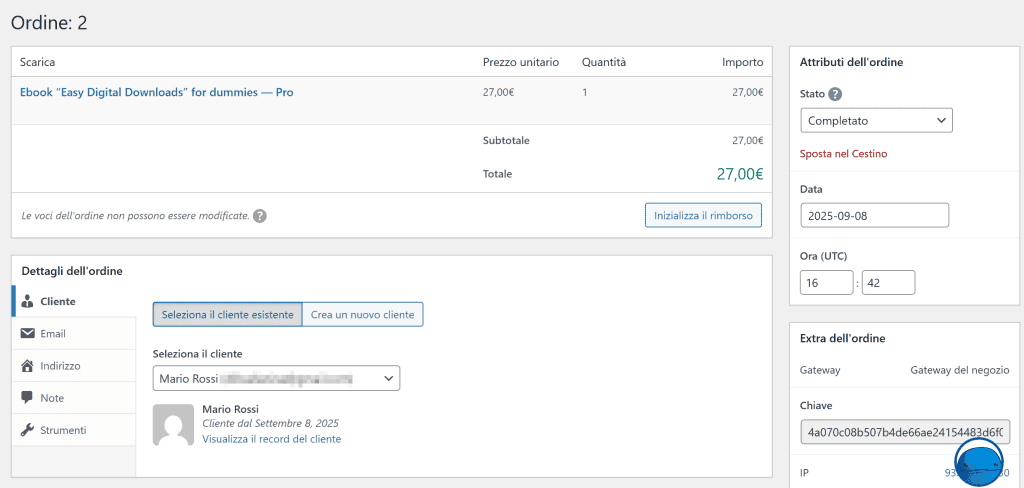Click the Strumenti wrench icon
Viewport: 1024px width, 488px height.
pos(27,430)
